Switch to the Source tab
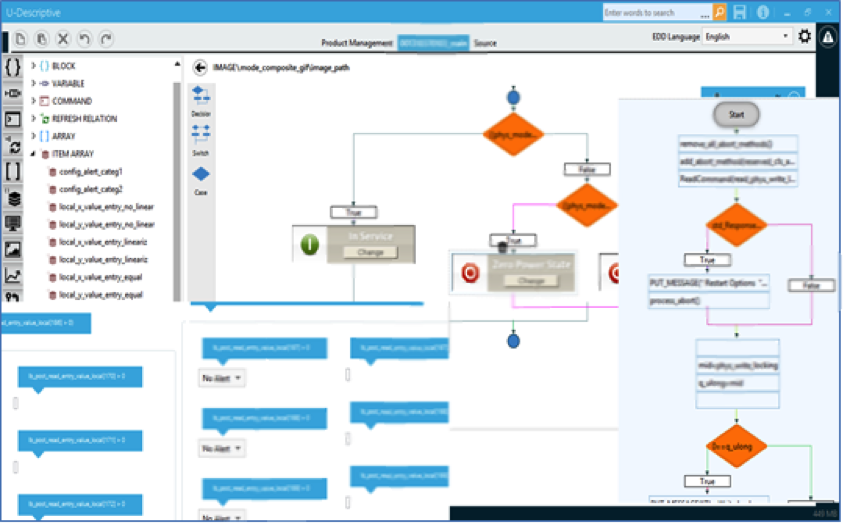This screenshot has height=524, width=844. pyautogui.click(x=485, y=44)
